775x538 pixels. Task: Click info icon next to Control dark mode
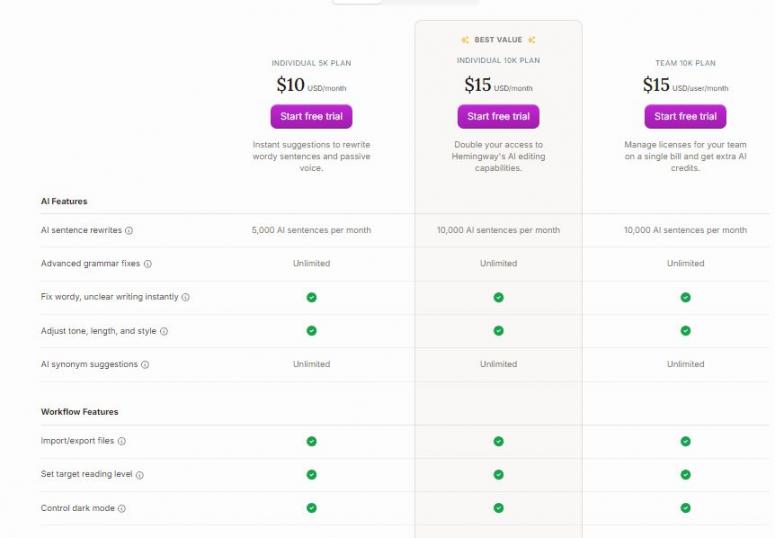coord(122,509)
